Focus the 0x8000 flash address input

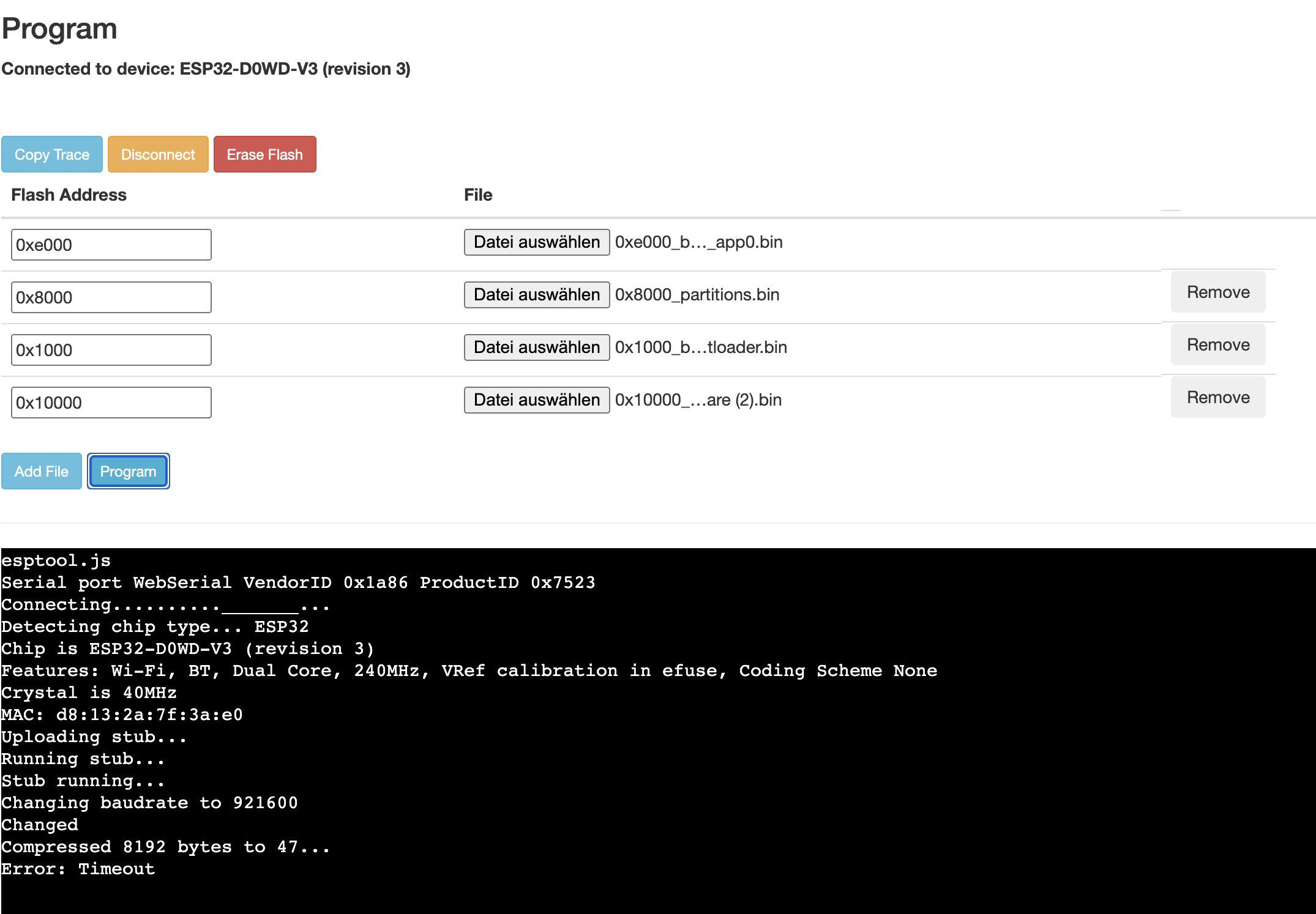(111, 297)
